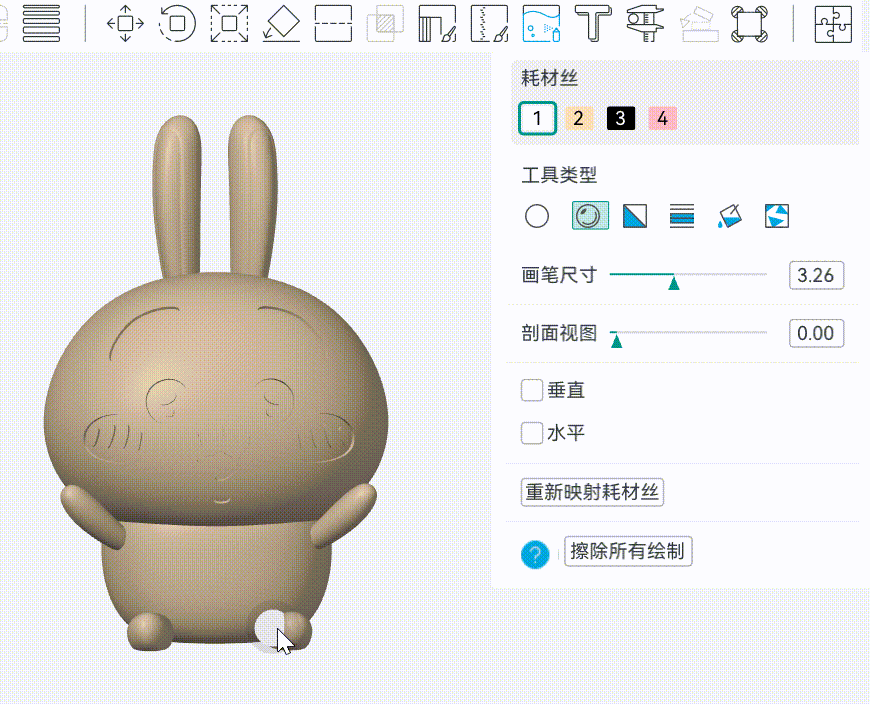870x704 pixels.
Task: Open the Text emboss tool
Action: pos(593,23)
